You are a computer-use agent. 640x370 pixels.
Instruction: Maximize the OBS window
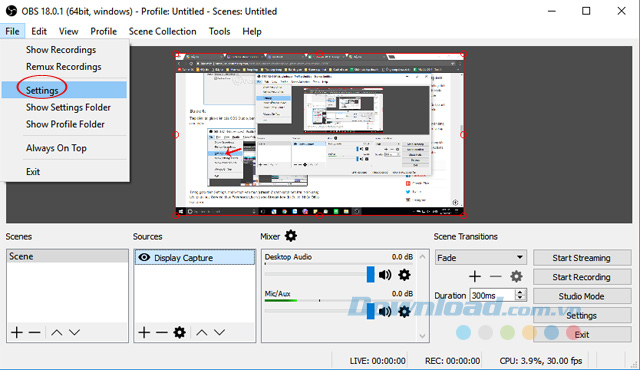click(x=586, y=11)
